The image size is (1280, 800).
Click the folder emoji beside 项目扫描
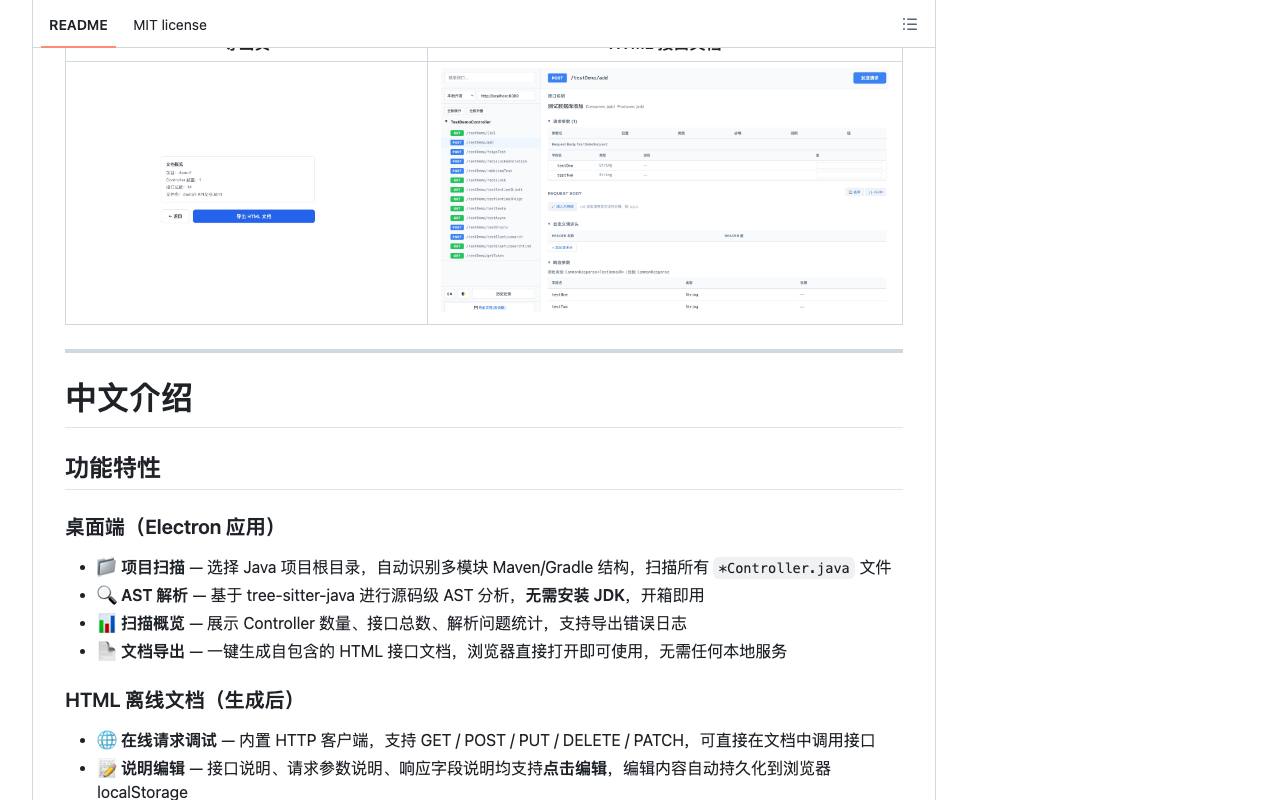click(x=106, y=567)
